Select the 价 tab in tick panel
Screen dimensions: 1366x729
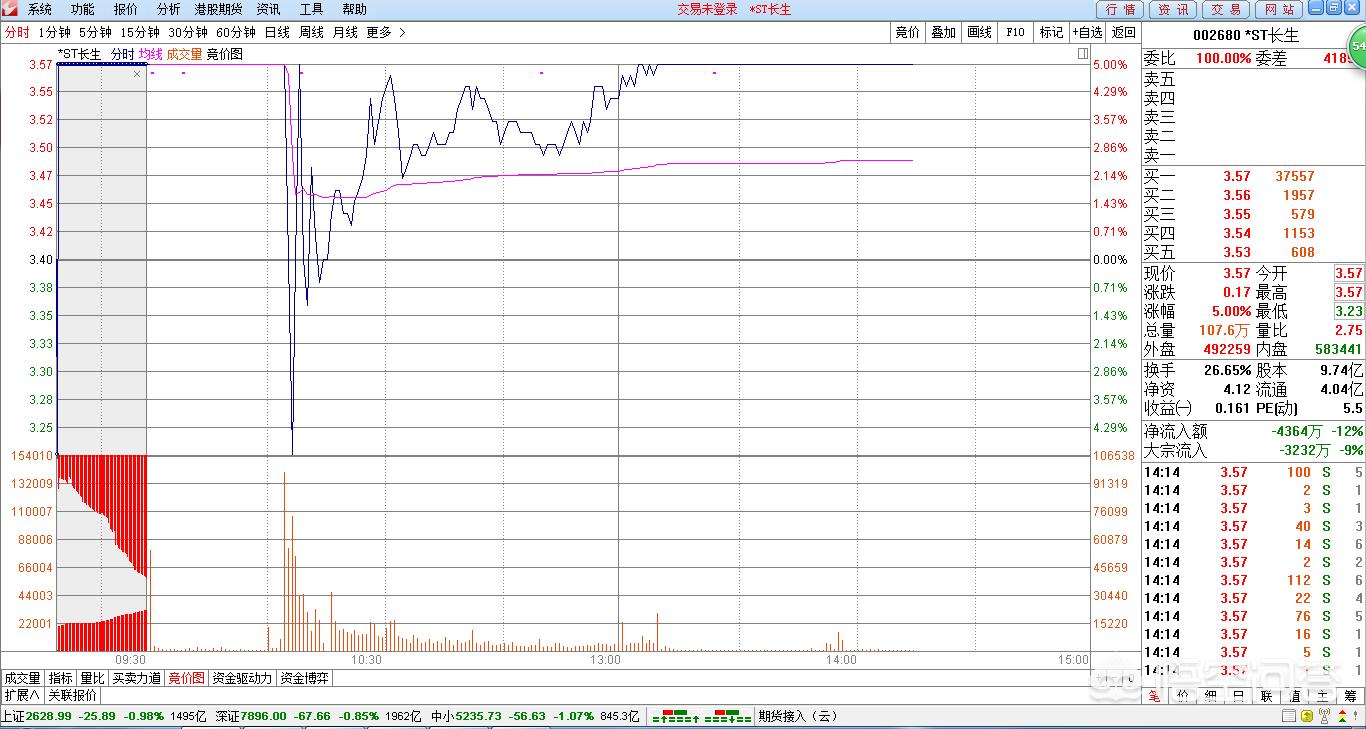[1182, 696]
